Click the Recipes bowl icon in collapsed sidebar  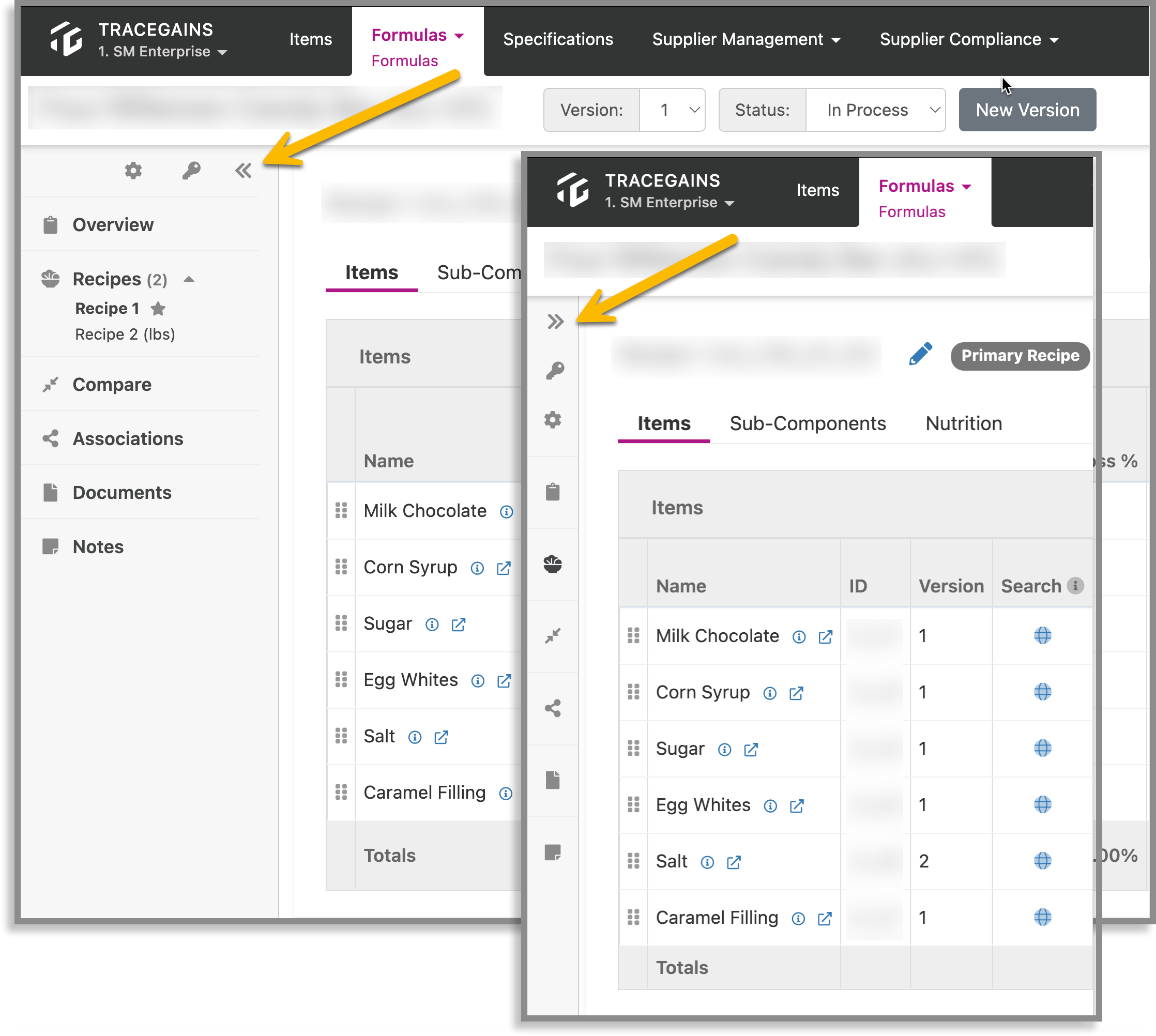pos(553,563)
